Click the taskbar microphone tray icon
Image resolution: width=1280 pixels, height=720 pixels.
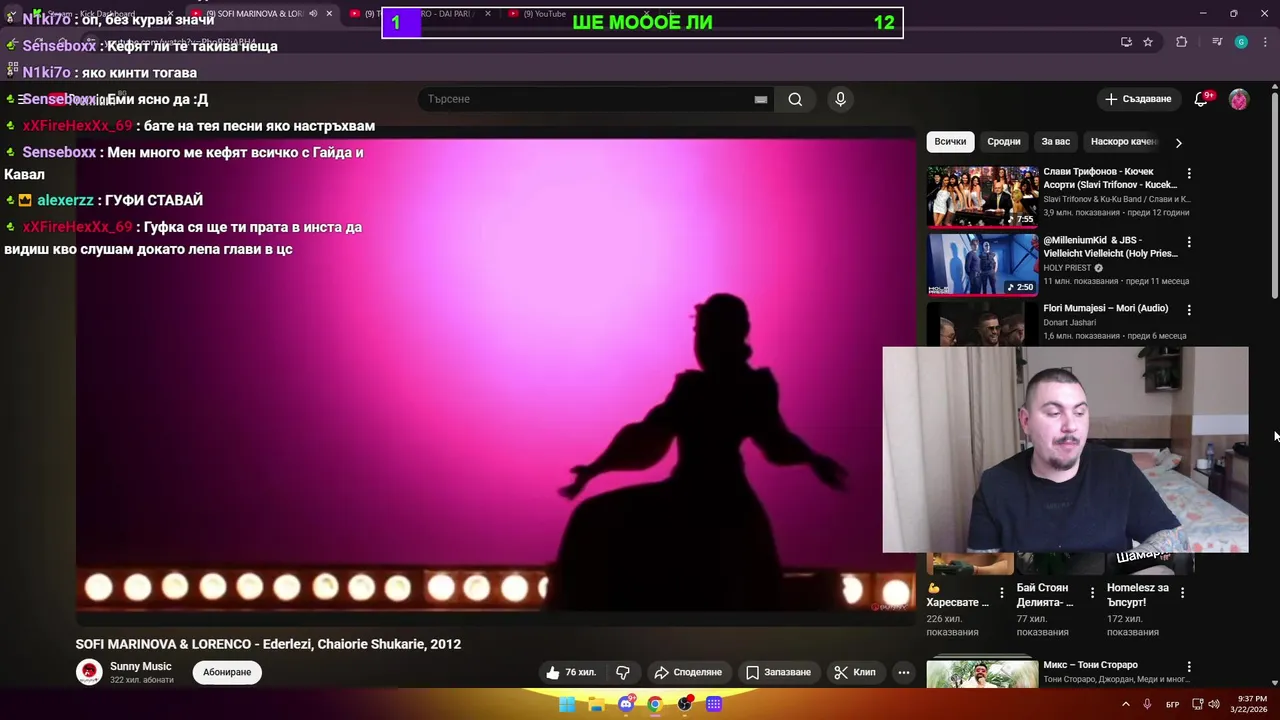tap(1147, 704)
